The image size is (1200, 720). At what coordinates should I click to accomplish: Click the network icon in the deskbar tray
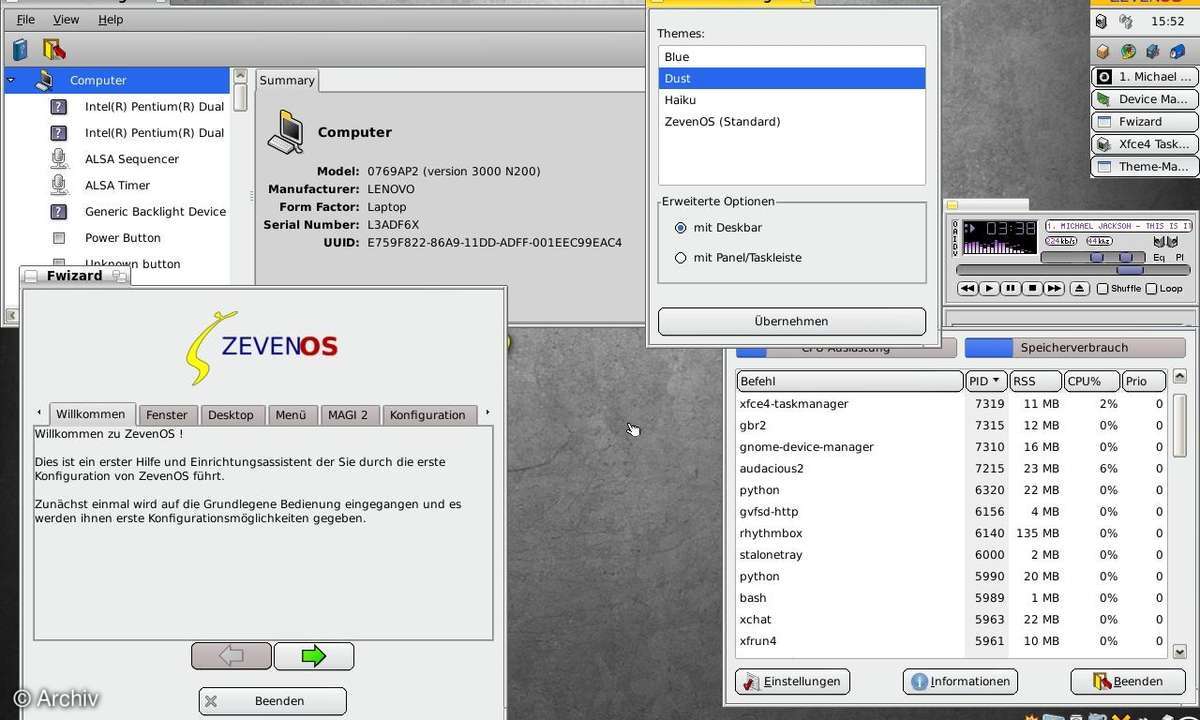[x=1127, y=21]
